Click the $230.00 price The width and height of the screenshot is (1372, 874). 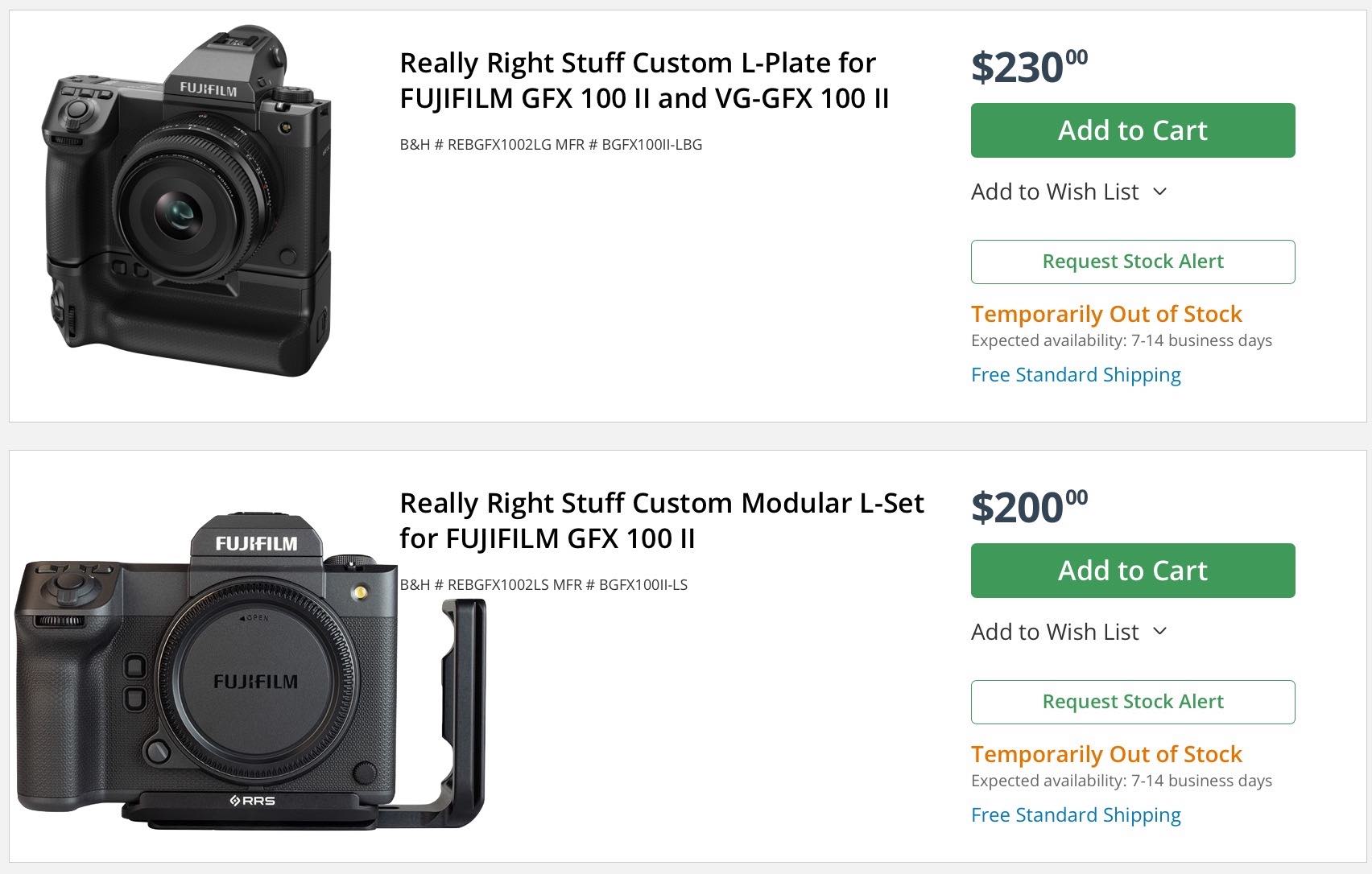(1023, 60)
